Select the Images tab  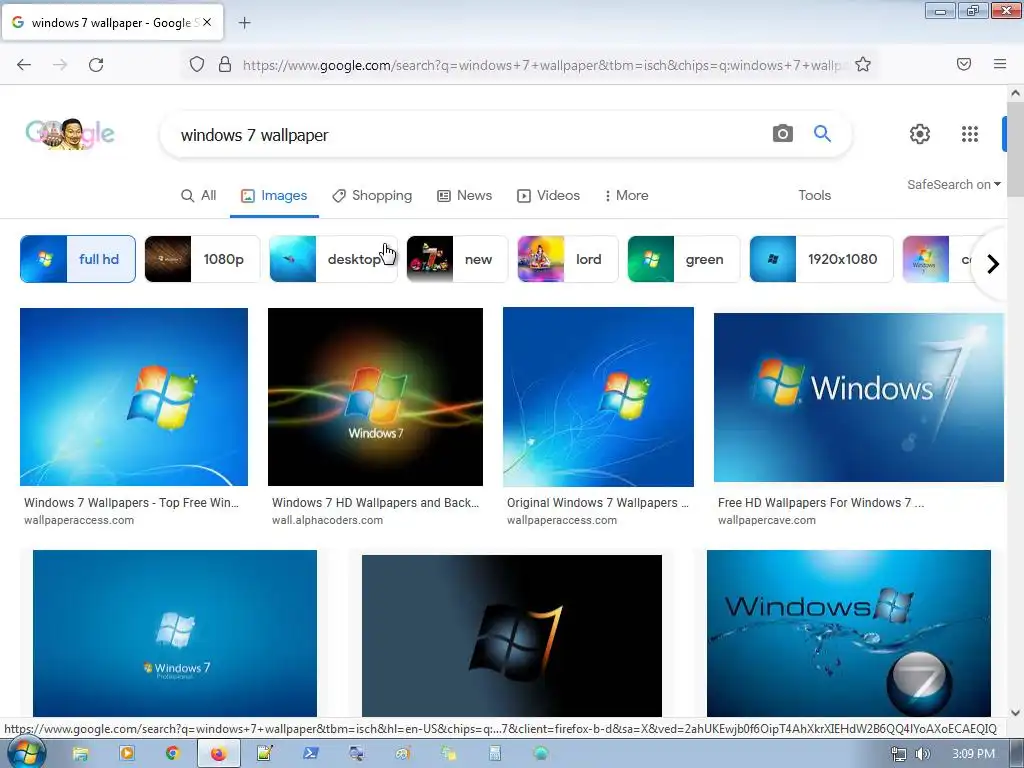pos(274,195)
